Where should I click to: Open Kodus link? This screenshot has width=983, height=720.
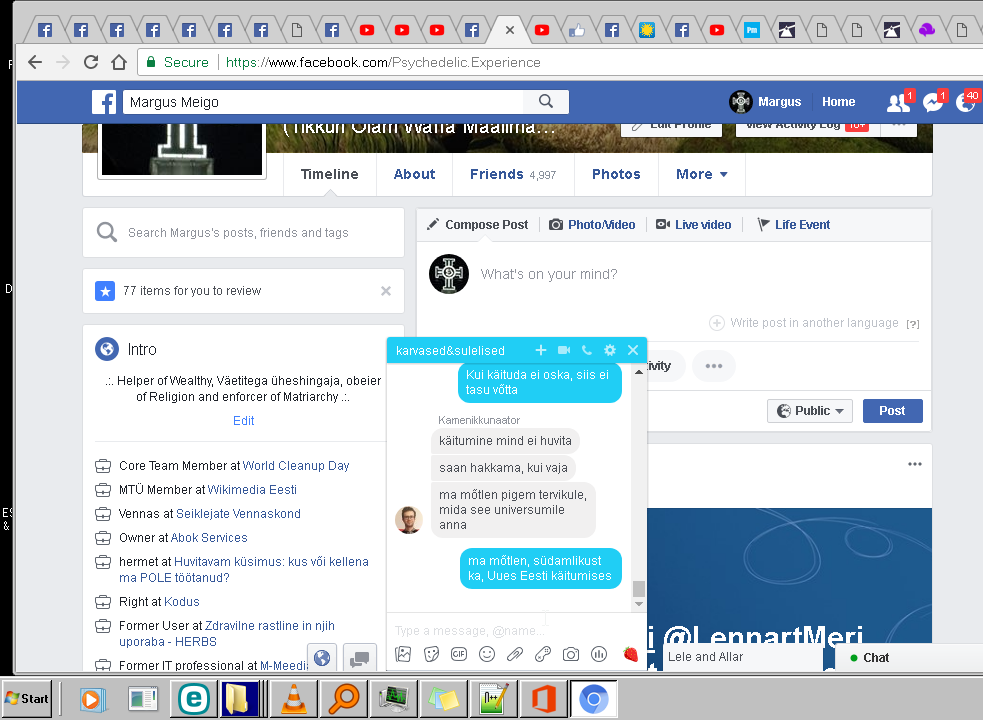click(x=182, y=601)
